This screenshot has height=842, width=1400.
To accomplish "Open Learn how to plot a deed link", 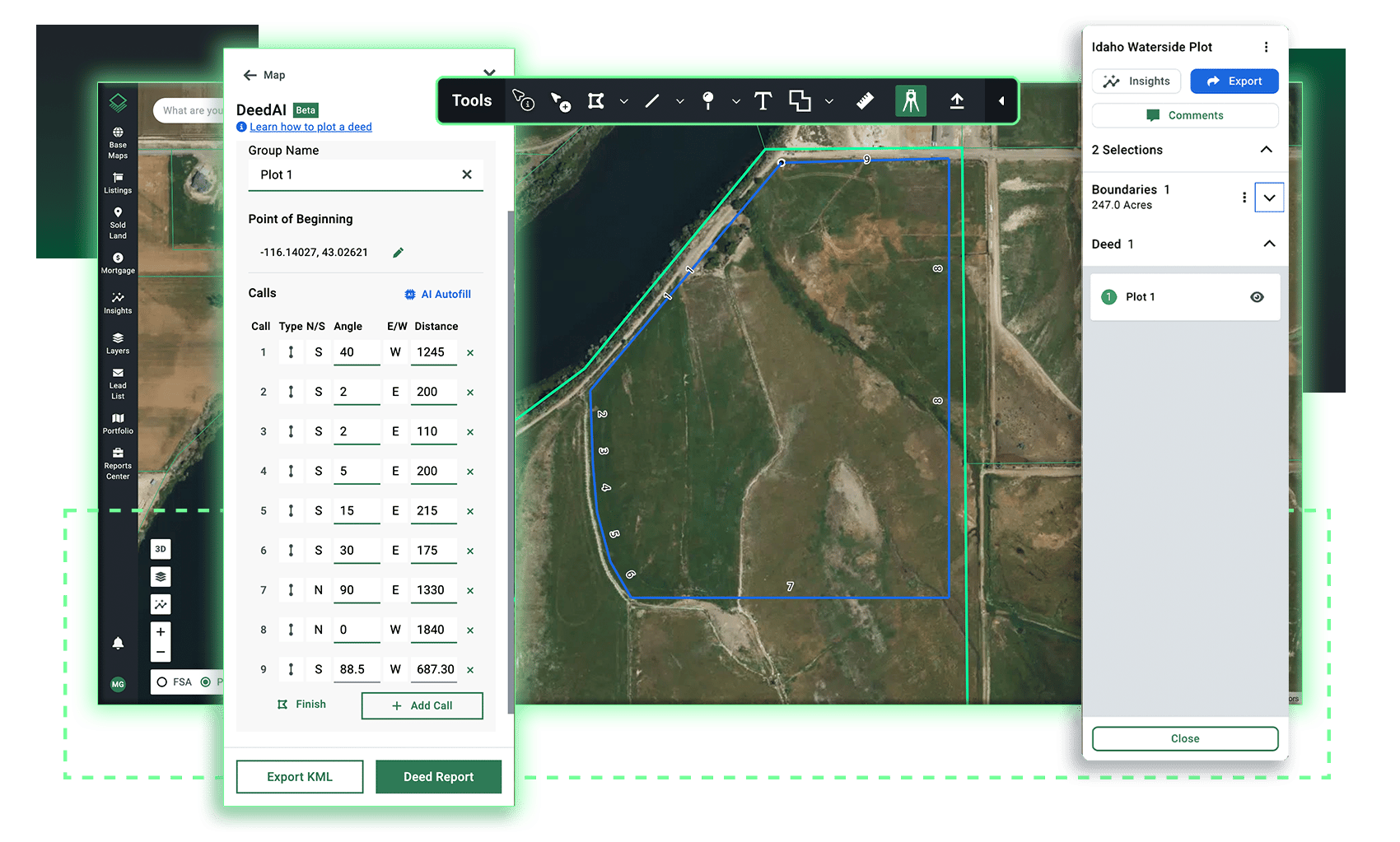I will pos(310,127).
